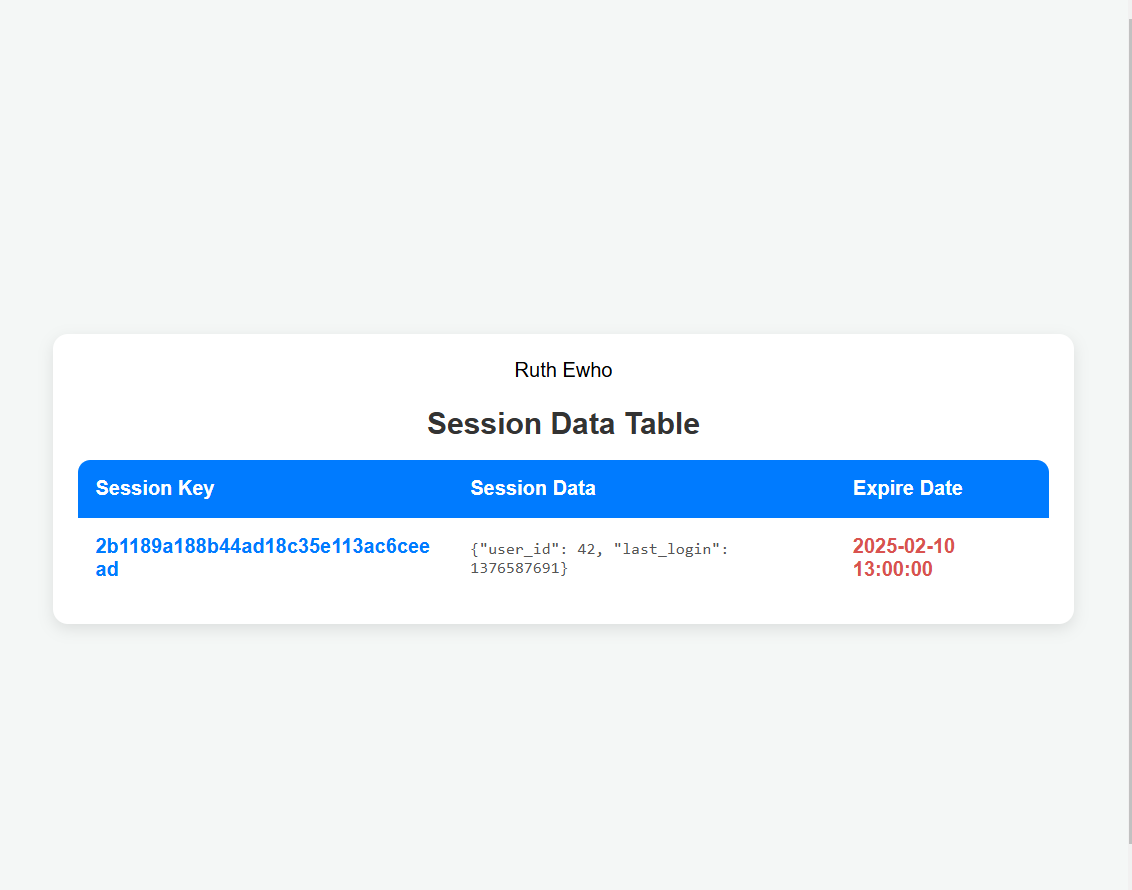Select the wrapped text 'ad' in session key
Screen dimensions: 1132x890
106,569
